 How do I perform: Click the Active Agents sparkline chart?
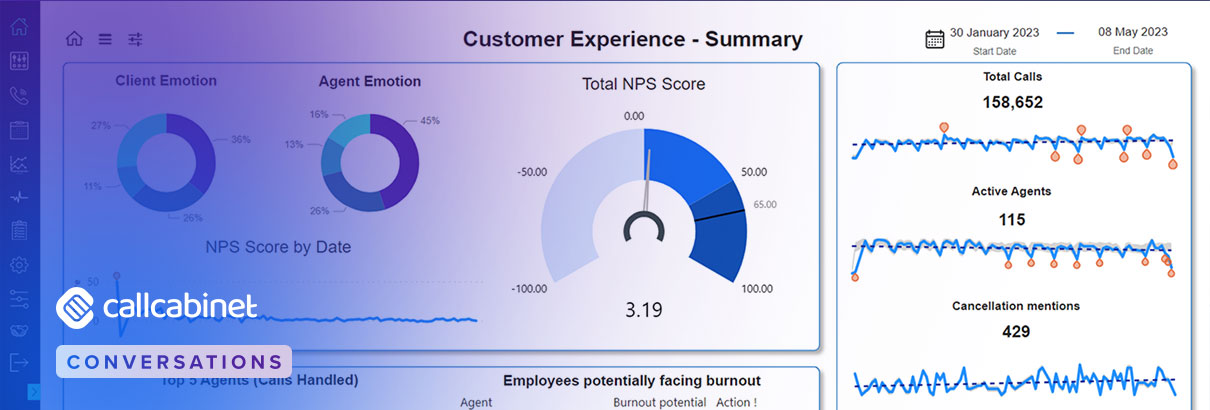click(1012, 253)
